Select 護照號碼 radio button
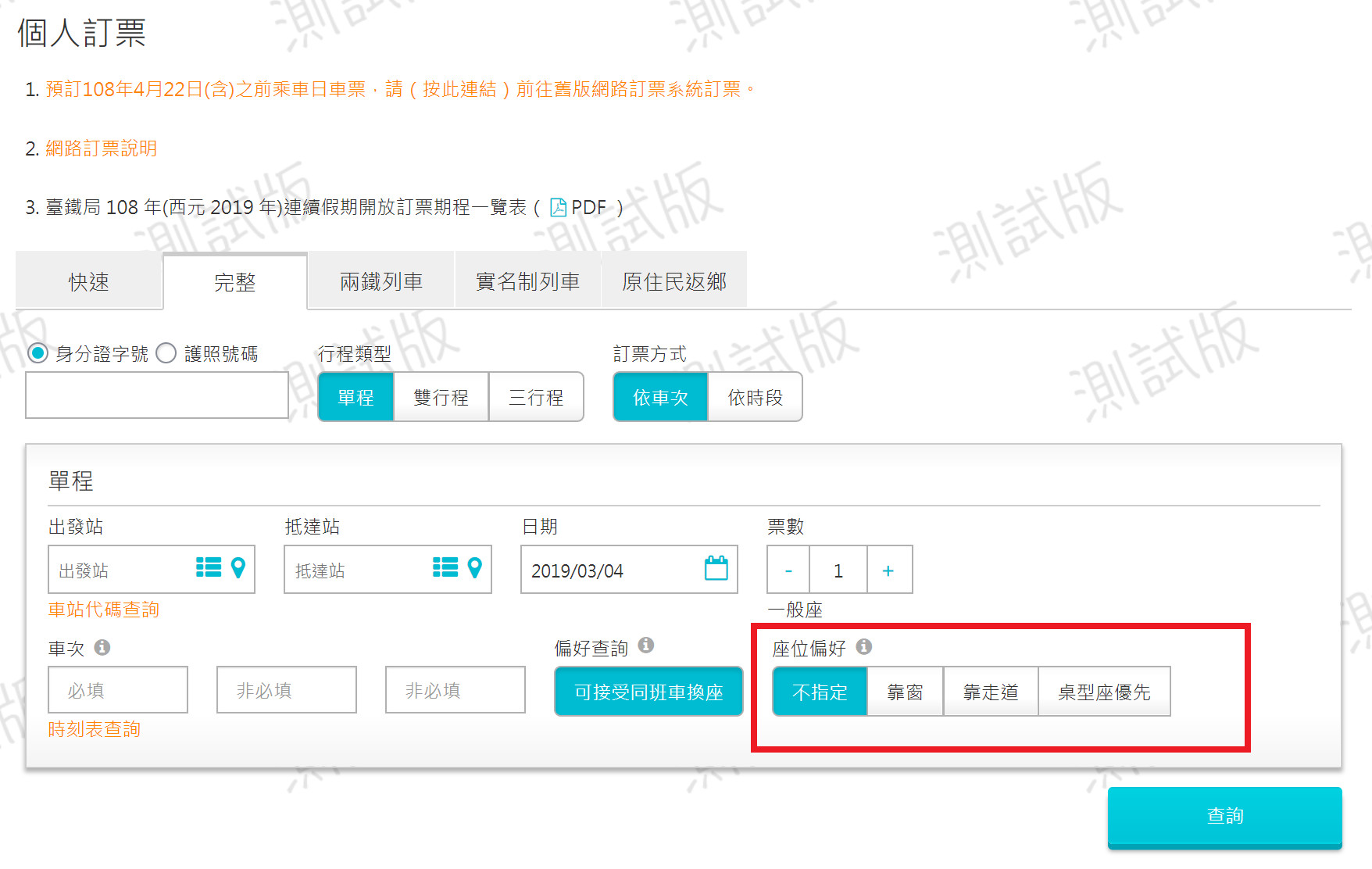The width and height of the screenshot is (1372, 869). [166, 353]
